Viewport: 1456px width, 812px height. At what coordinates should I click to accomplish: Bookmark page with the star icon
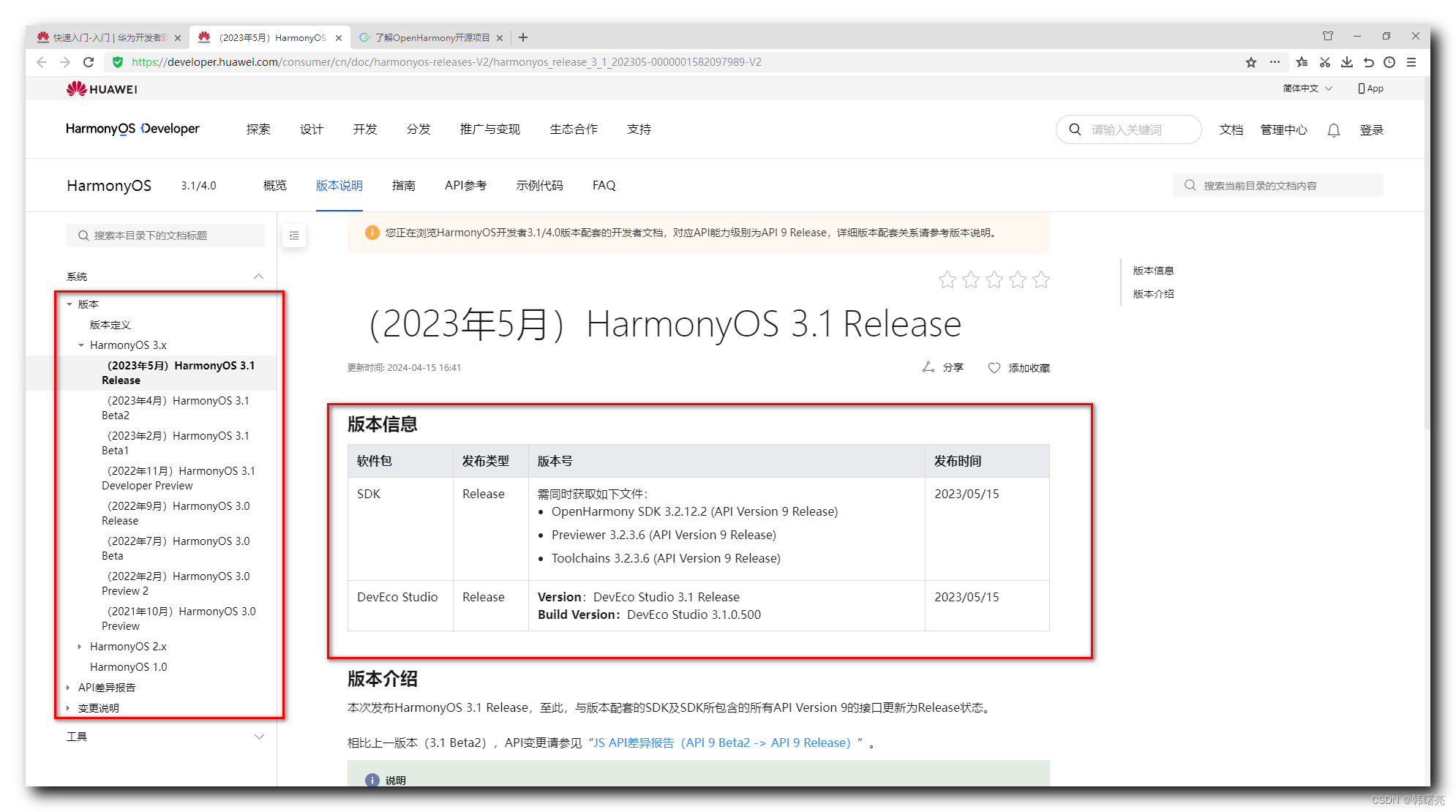coord(1251,62)
